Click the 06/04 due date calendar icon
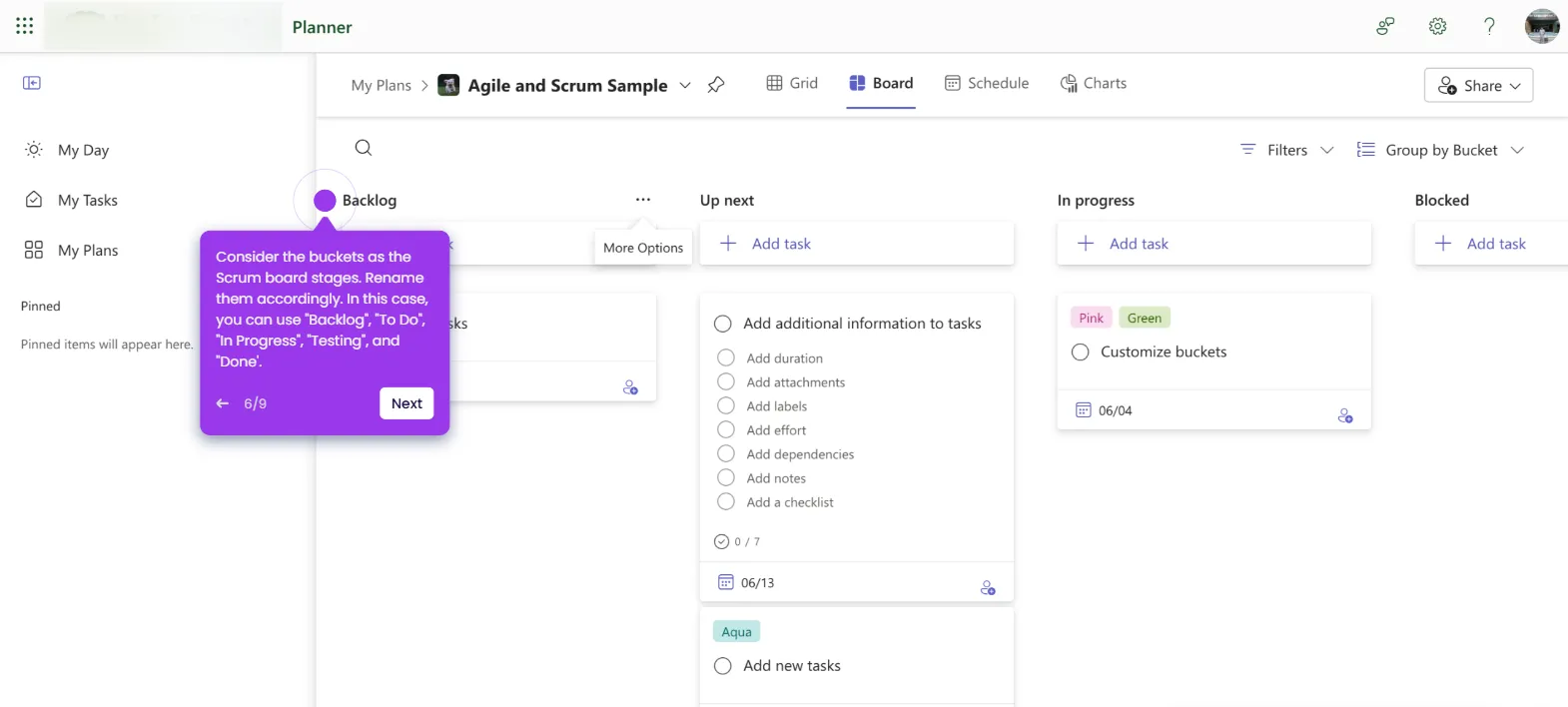The width and height of the screenshot is (1568, 707). (1084, 410)
